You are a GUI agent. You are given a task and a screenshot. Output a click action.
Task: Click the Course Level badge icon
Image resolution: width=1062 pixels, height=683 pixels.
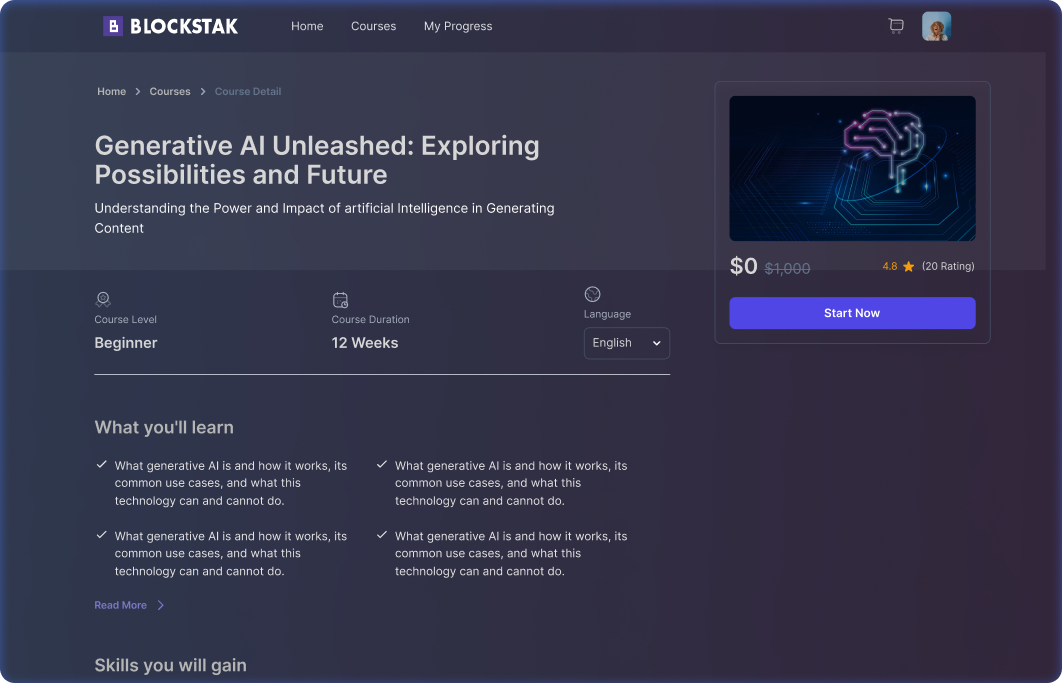point(103,299)
